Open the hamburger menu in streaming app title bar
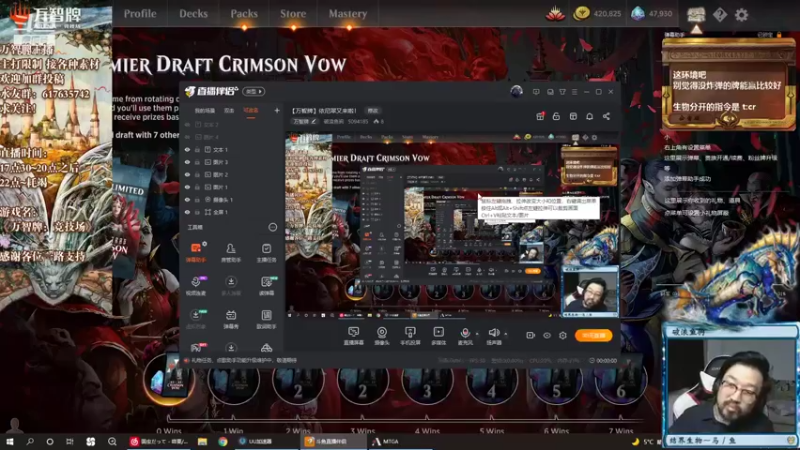This screenshot has height=450, width=800. (x=574, y=92)
